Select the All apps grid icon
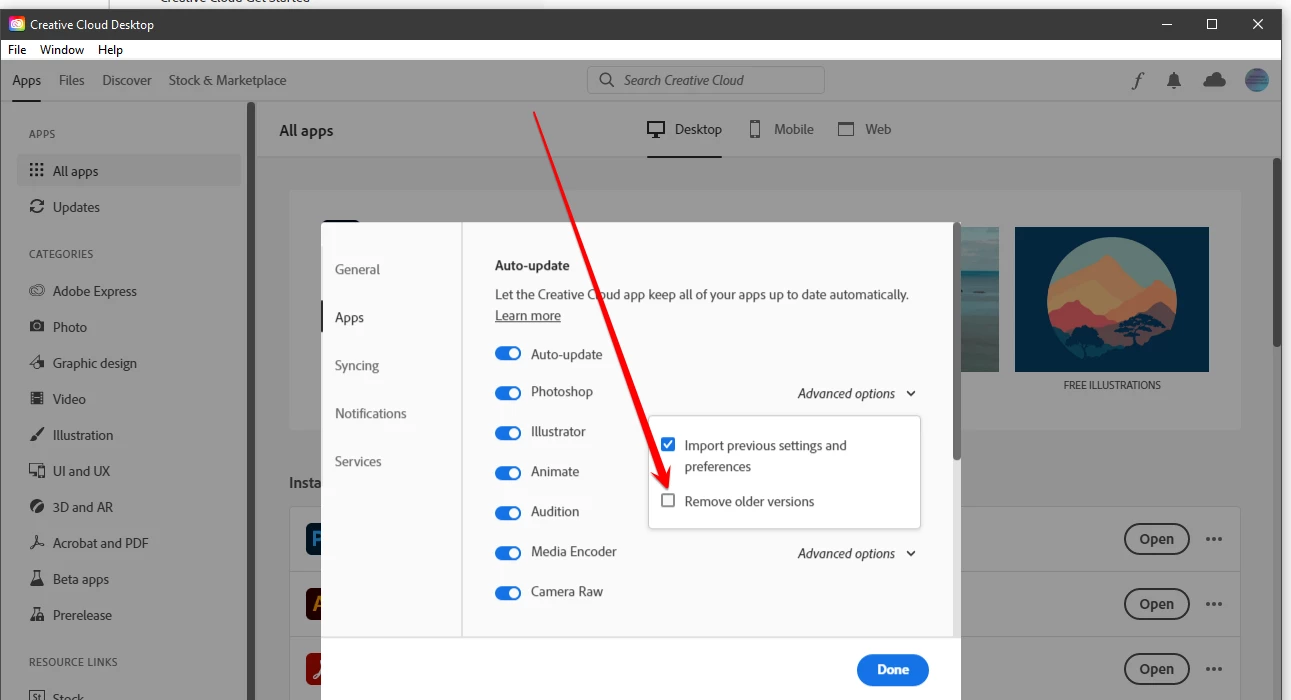Viewport: 1291px width, 700px height. click(37, 171)
